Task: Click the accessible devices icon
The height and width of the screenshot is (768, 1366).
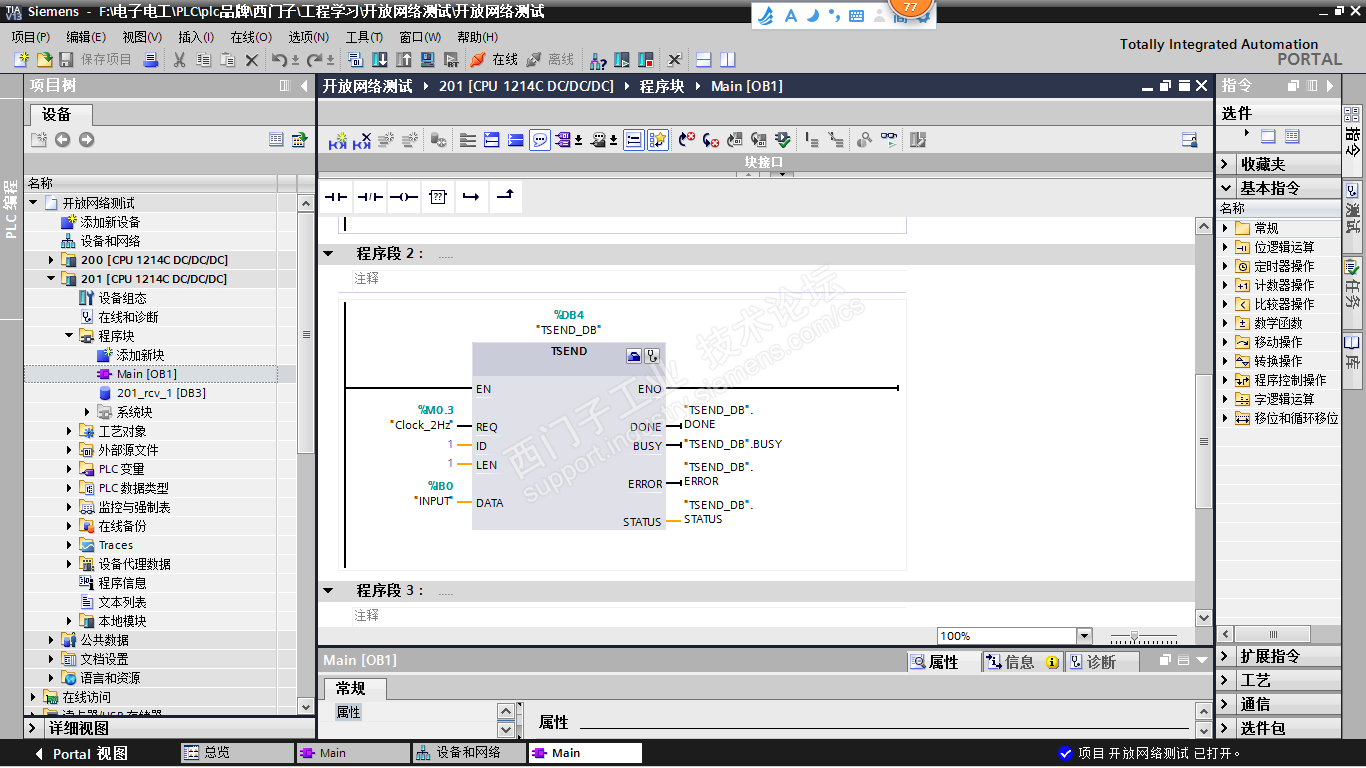Action: pos(598,60)
